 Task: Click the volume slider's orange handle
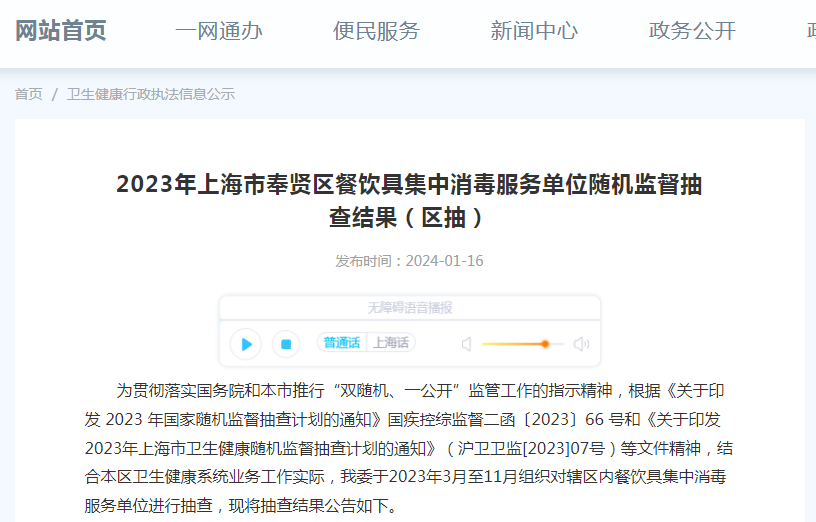(x=545, y=344)
